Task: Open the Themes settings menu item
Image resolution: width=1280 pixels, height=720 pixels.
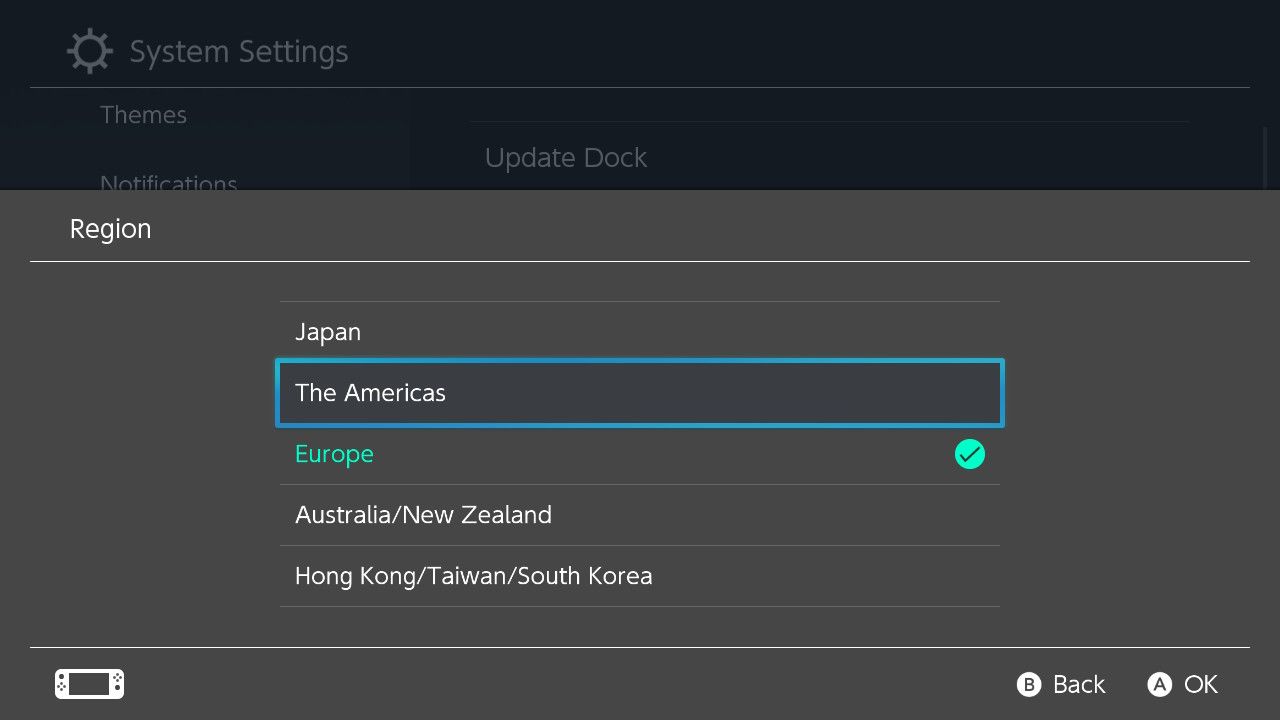Action: 143,115
